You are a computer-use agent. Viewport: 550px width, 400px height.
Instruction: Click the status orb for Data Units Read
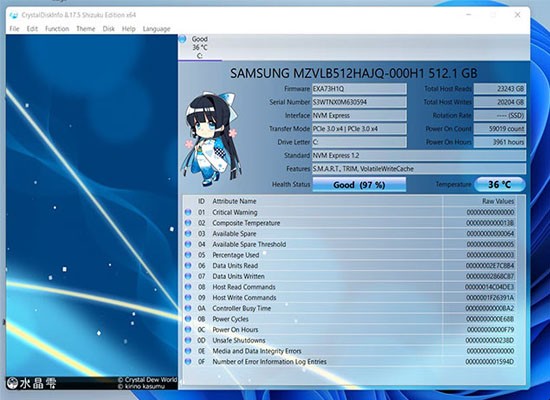(188, 266)
